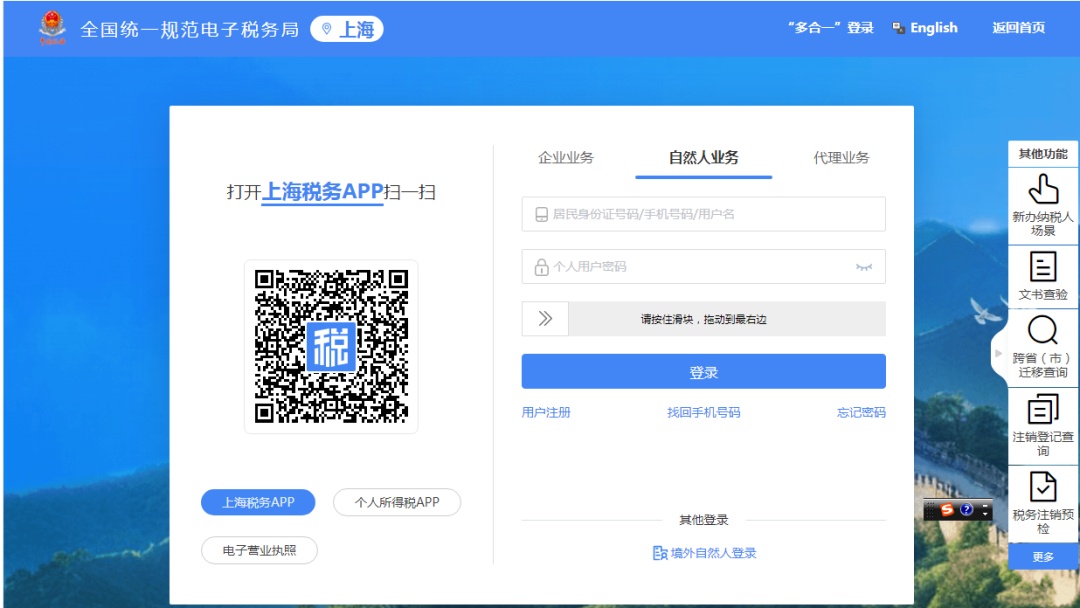Open the 文书查验 document check item
Image resolution: width=1080 pixels, height=608 pixels.
pyautogui.click(x=1043, y=276)
